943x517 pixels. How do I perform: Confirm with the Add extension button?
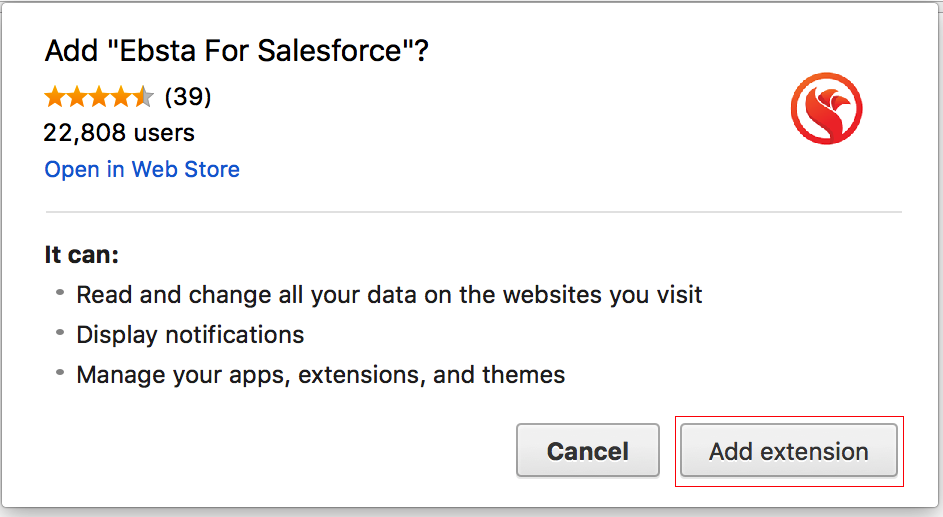pos(788,451)
